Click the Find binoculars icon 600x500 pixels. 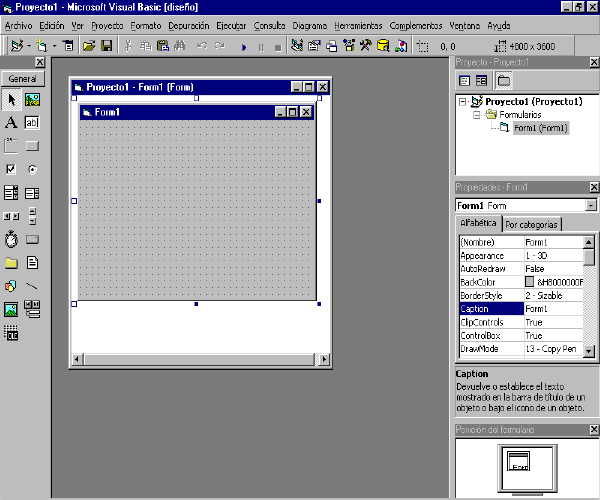180,46
